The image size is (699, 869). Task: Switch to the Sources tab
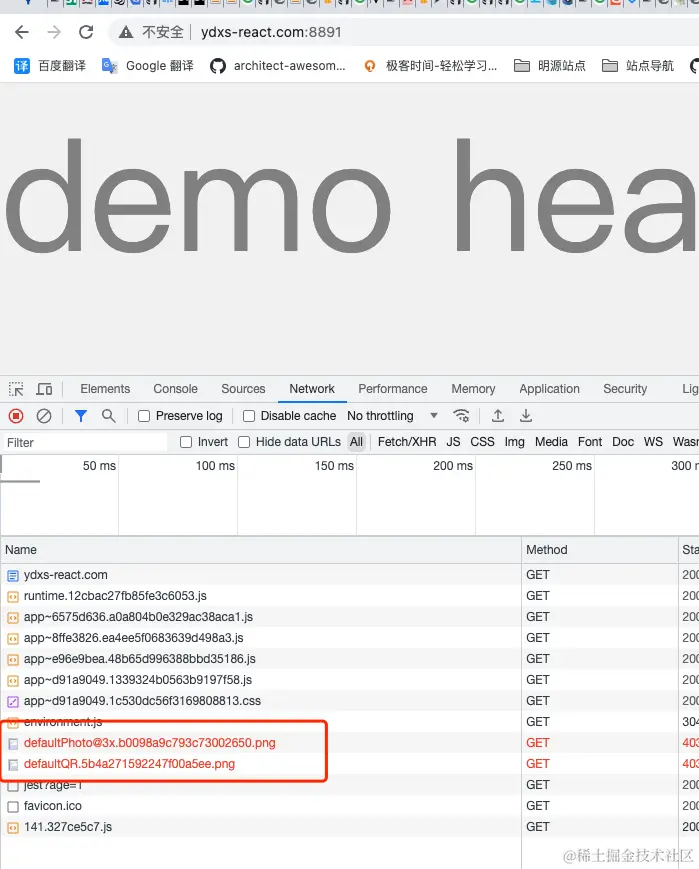pos(243,389)
